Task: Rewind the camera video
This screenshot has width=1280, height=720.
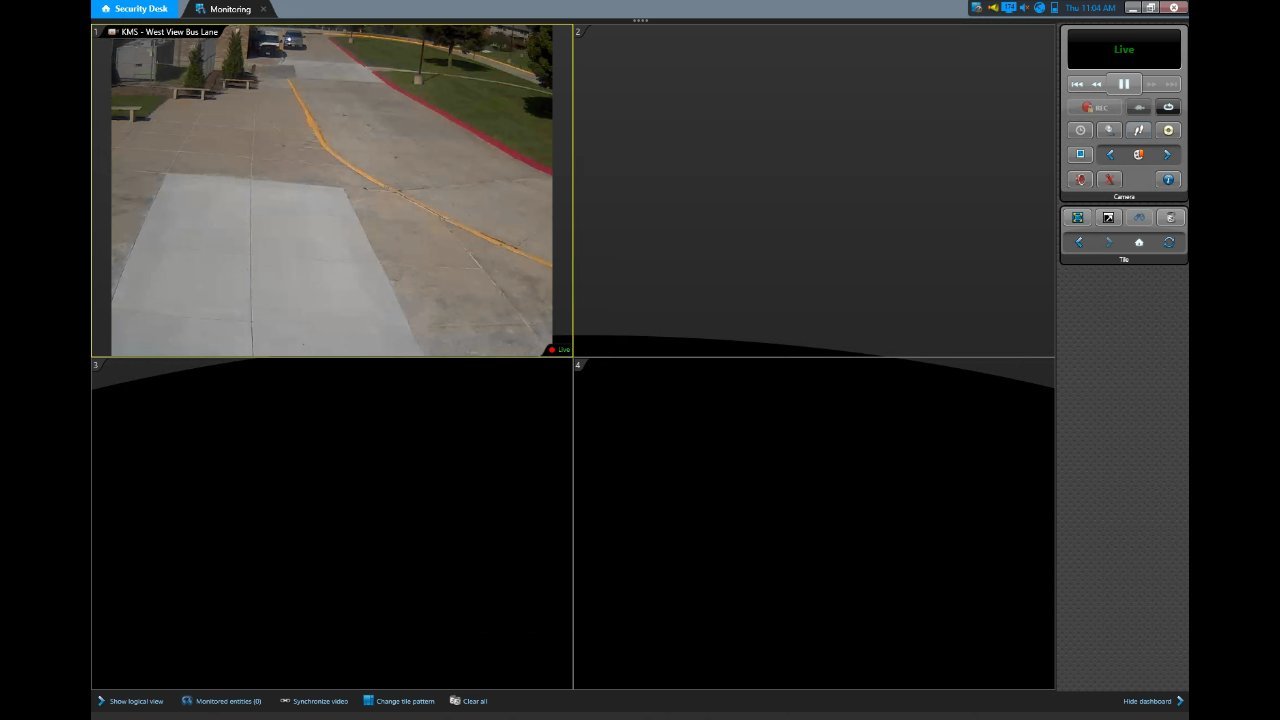Action: pyautogui.click(x=1097, y=84)
